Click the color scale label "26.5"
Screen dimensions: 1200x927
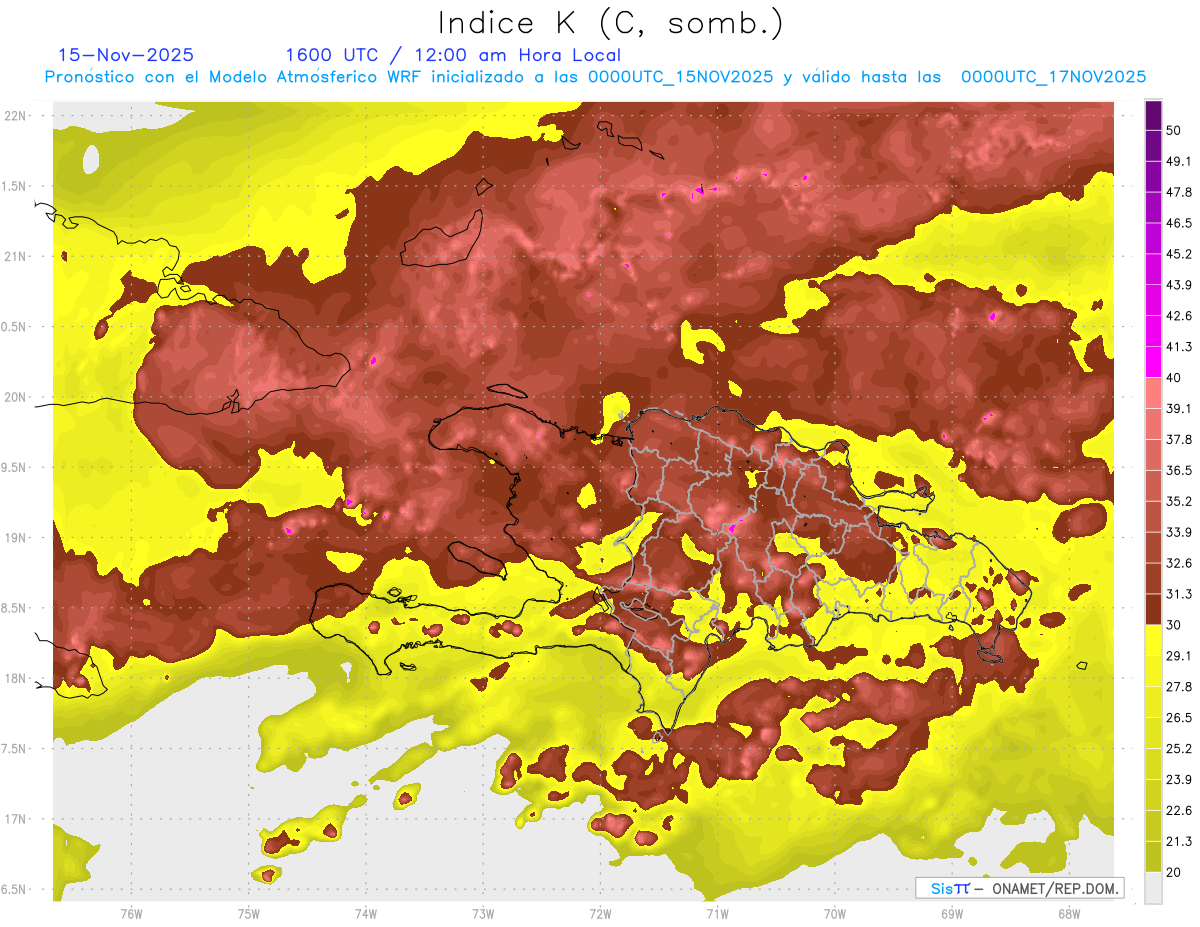pos(1179,718)
